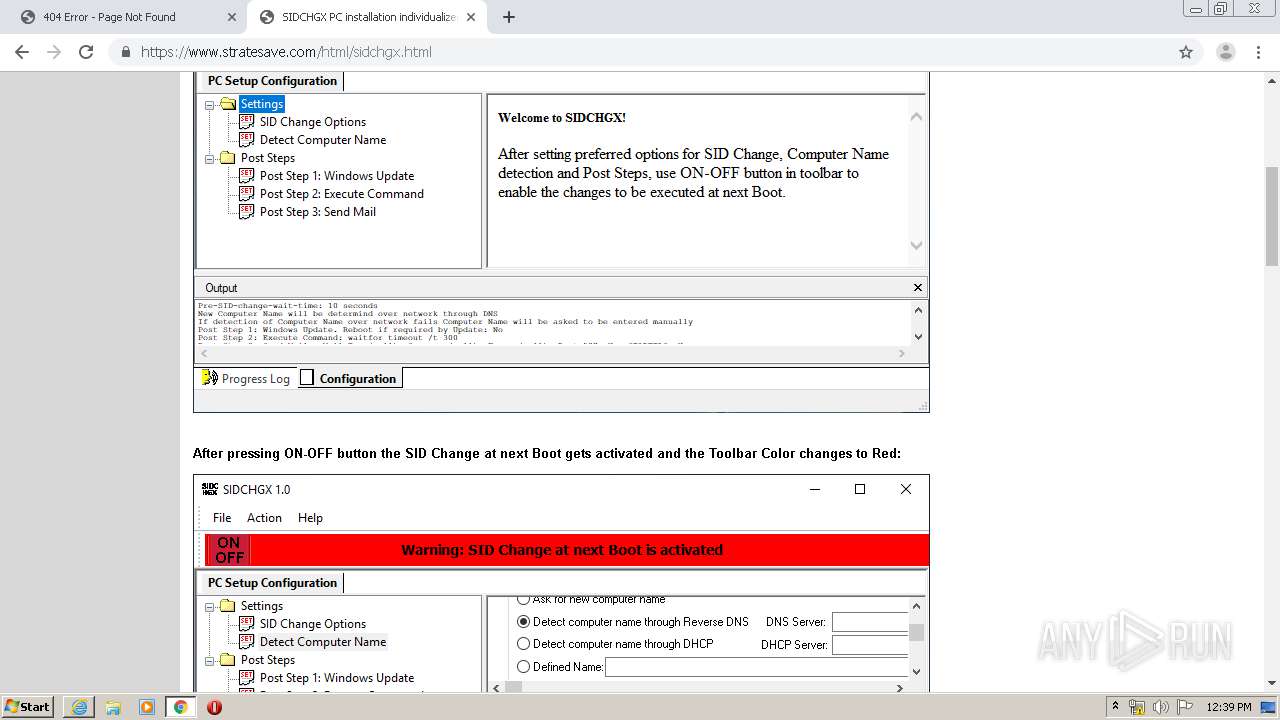Open the Action menu in SIDCHGX
This screenshot has height=720, width=1280.
pos(264,518)
